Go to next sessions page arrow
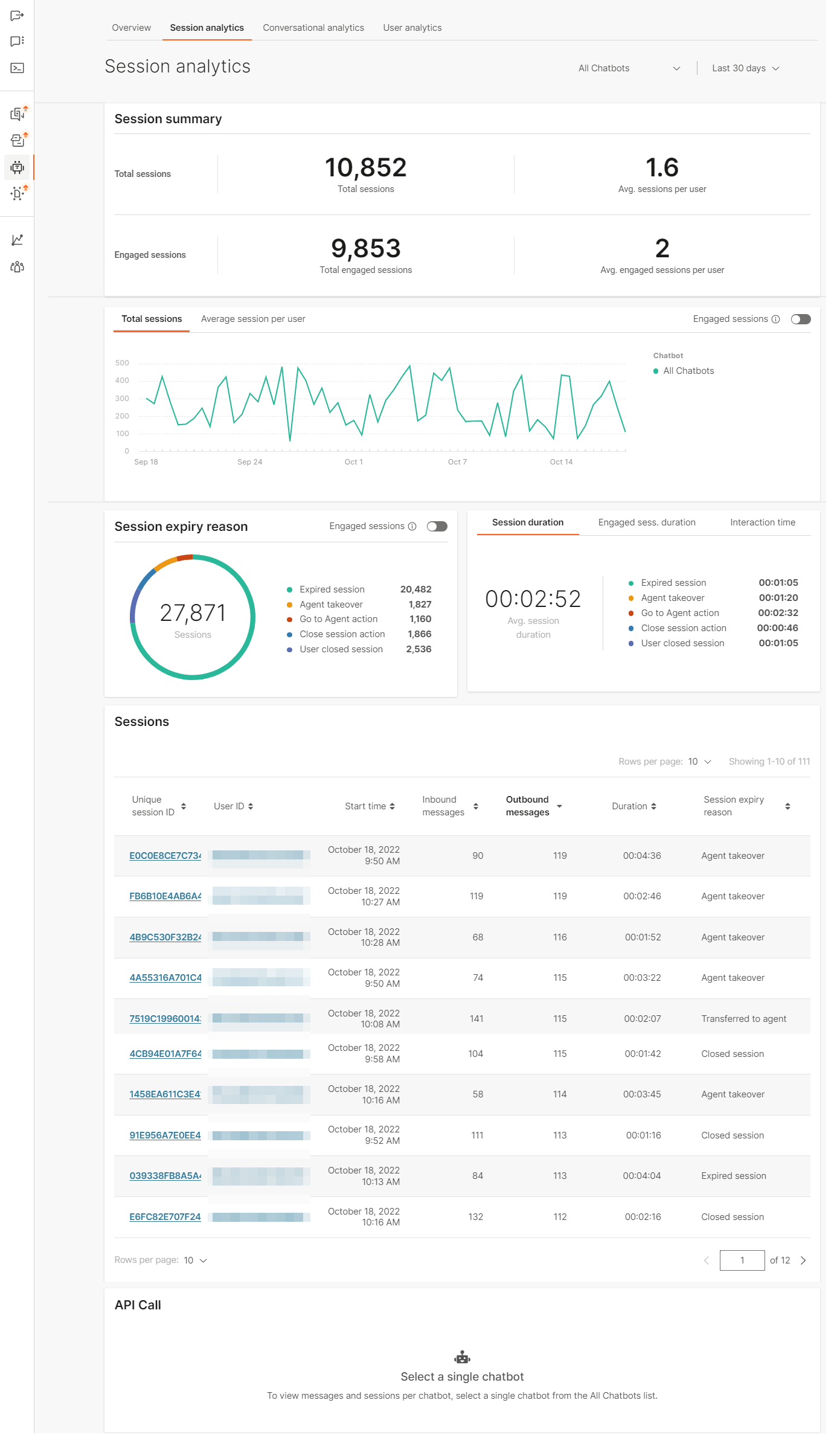The height and width of the screenshot is (1435, 840). click(x=803, y=1260)
